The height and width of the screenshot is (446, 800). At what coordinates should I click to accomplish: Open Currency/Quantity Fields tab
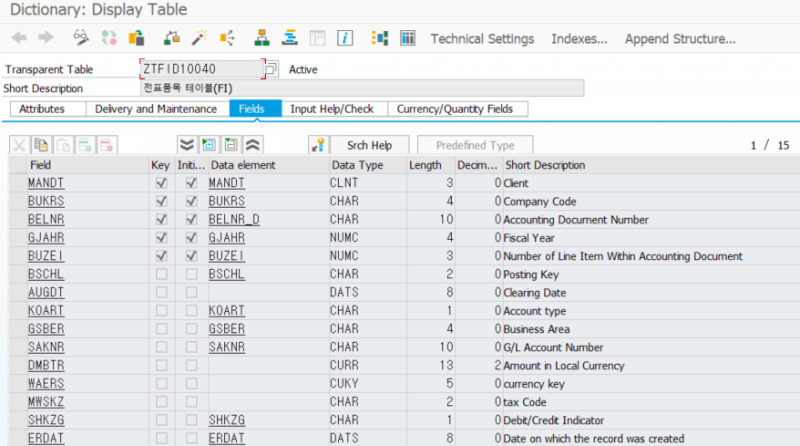coord(458,109)
